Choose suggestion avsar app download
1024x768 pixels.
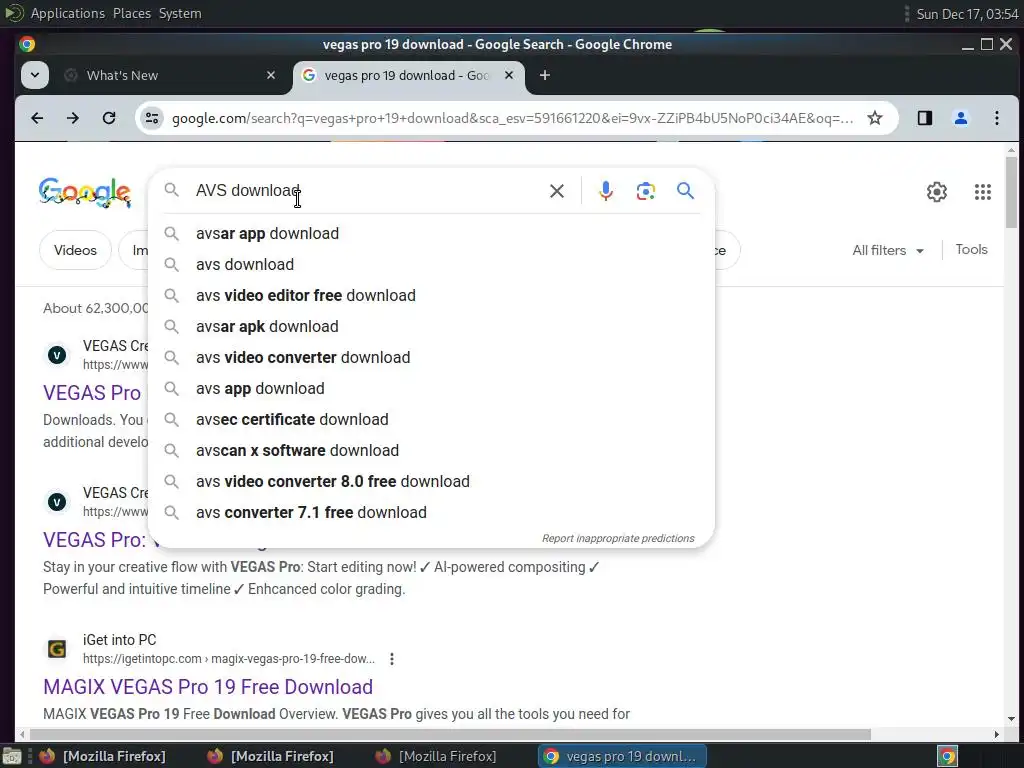pos(432,234)
